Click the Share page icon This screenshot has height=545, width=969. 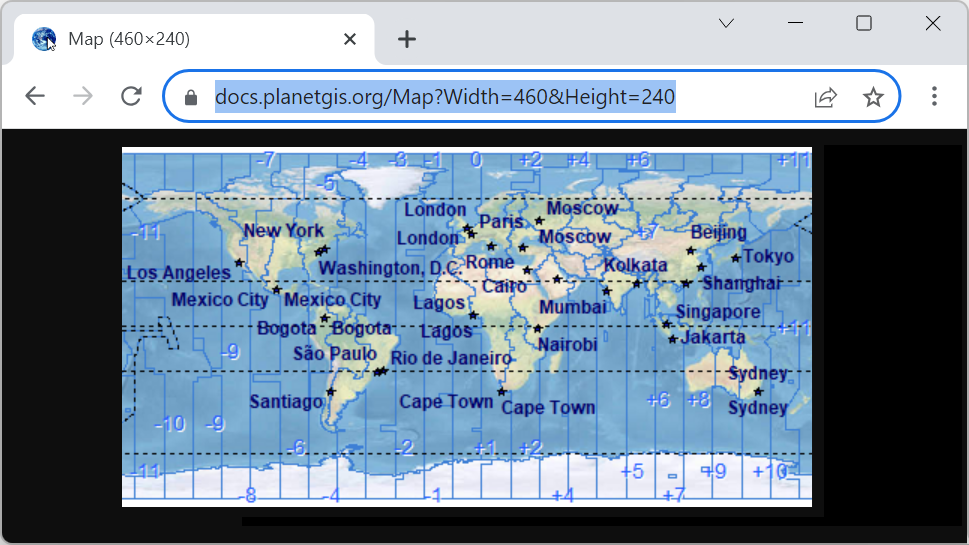[x=825, y=97]
